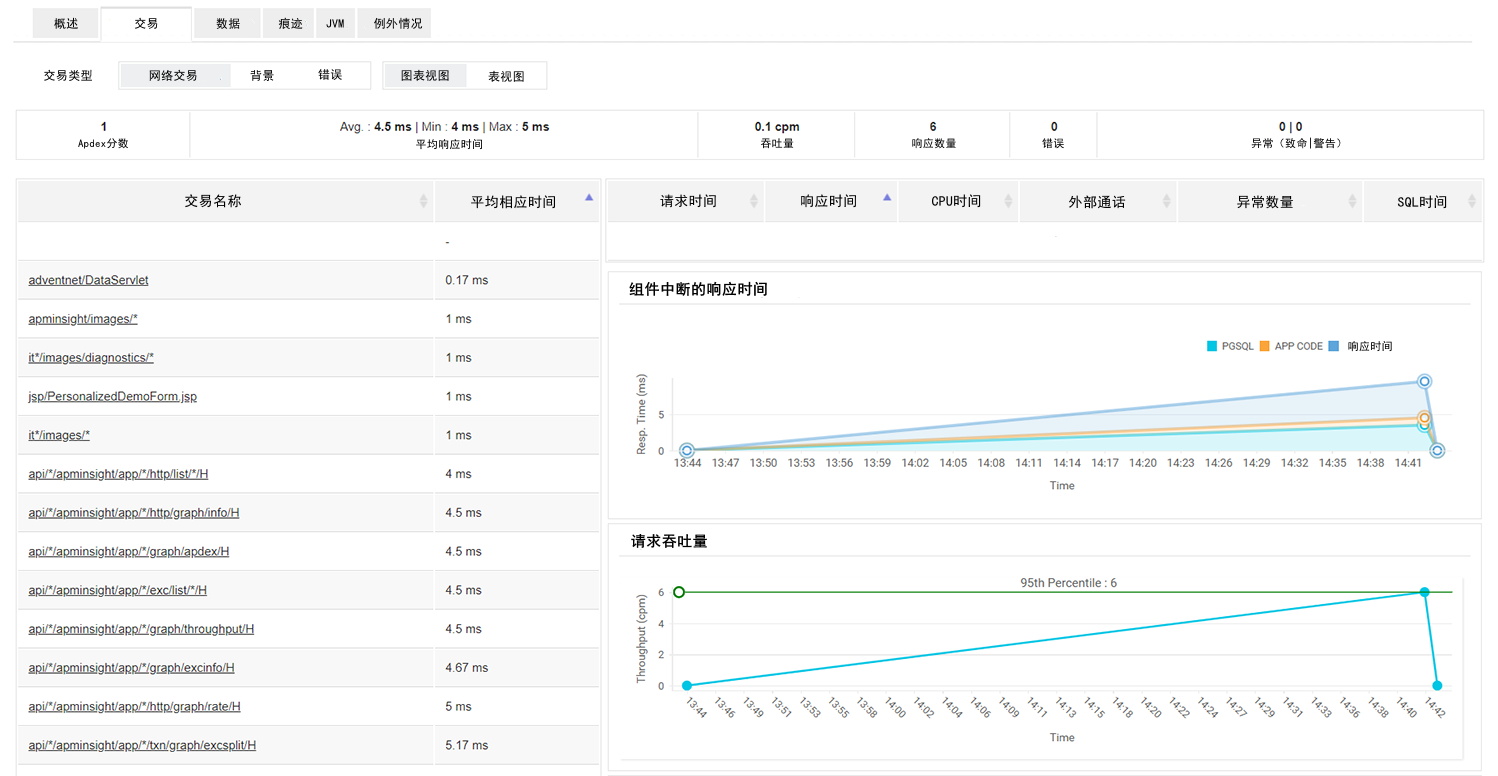Click throughput start point at 13:44
1498x776 pixels.
[687, 686]
